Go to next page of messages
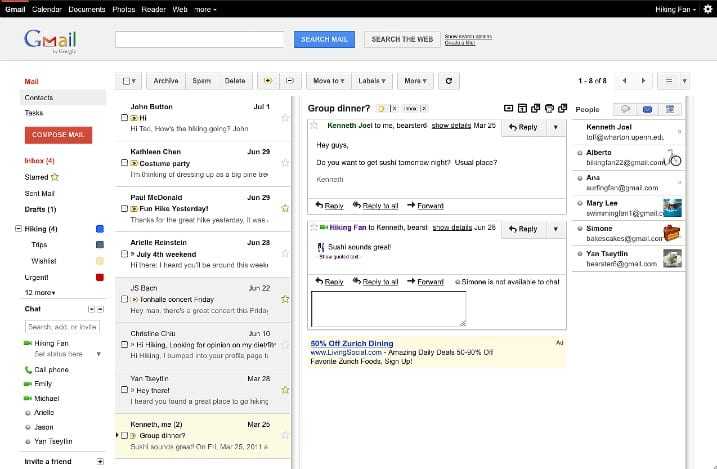The height and width of the screenshot is (469, 717). tap(643, 81)
